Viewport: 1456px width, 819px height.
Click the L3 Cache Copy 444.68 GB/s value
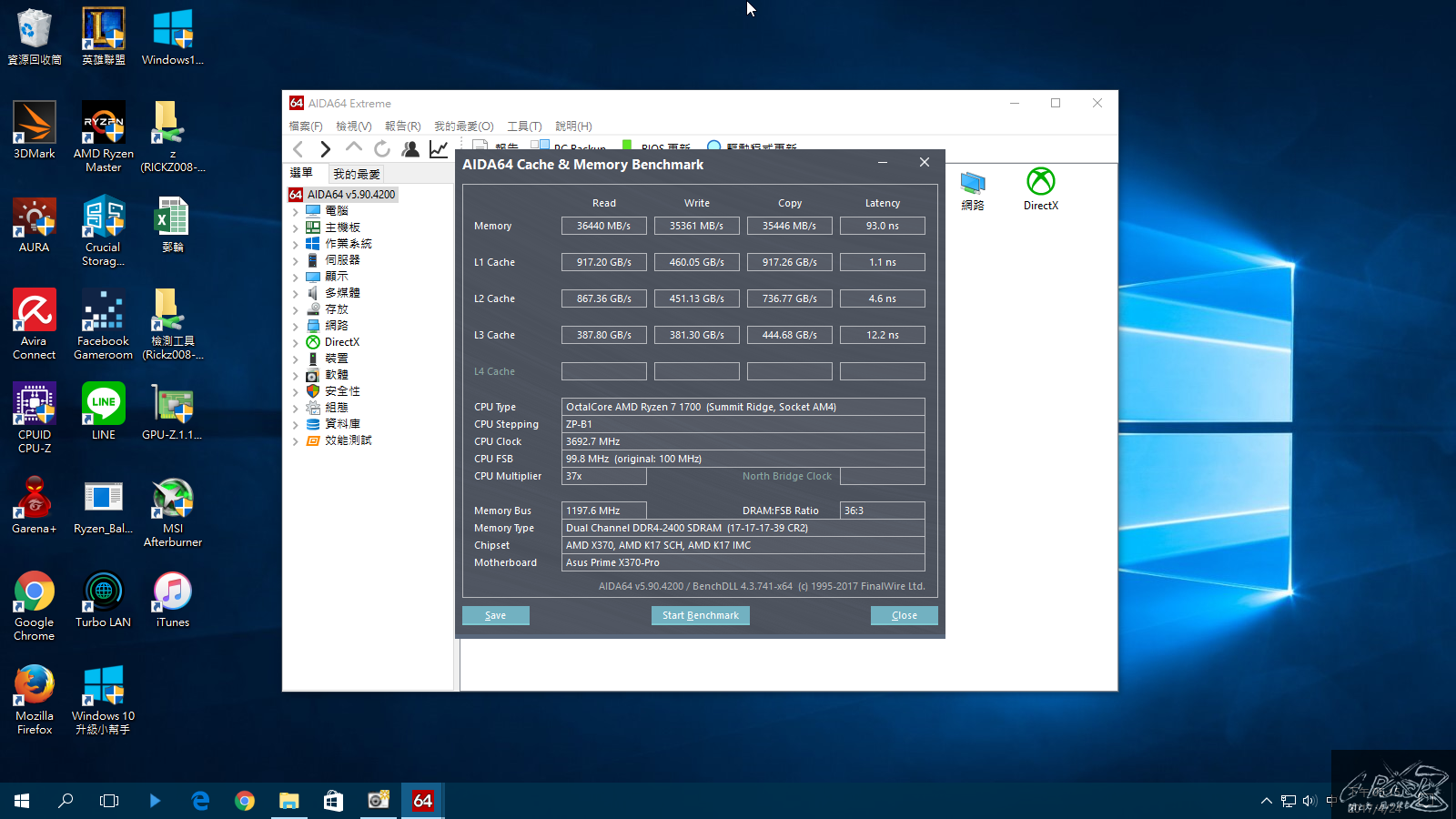[790, 335]
